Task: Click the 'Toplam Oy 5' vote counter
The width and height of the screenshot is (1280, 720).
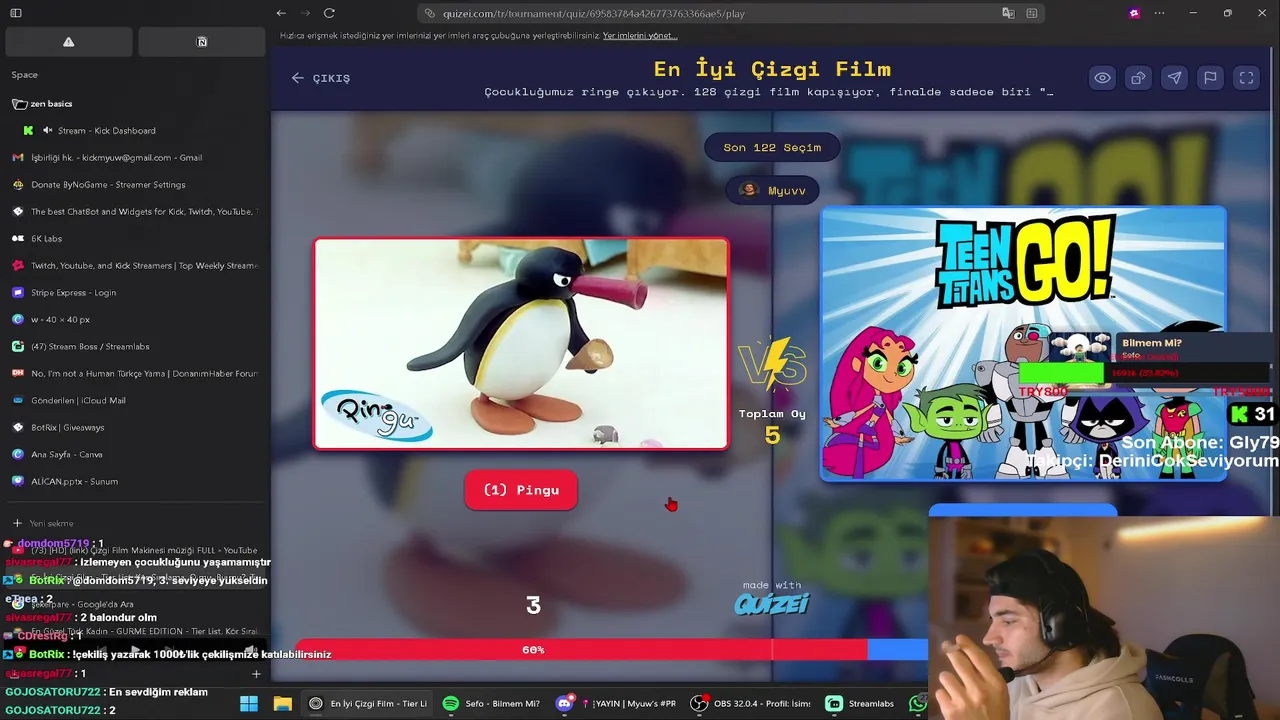Action: point(772,426)
